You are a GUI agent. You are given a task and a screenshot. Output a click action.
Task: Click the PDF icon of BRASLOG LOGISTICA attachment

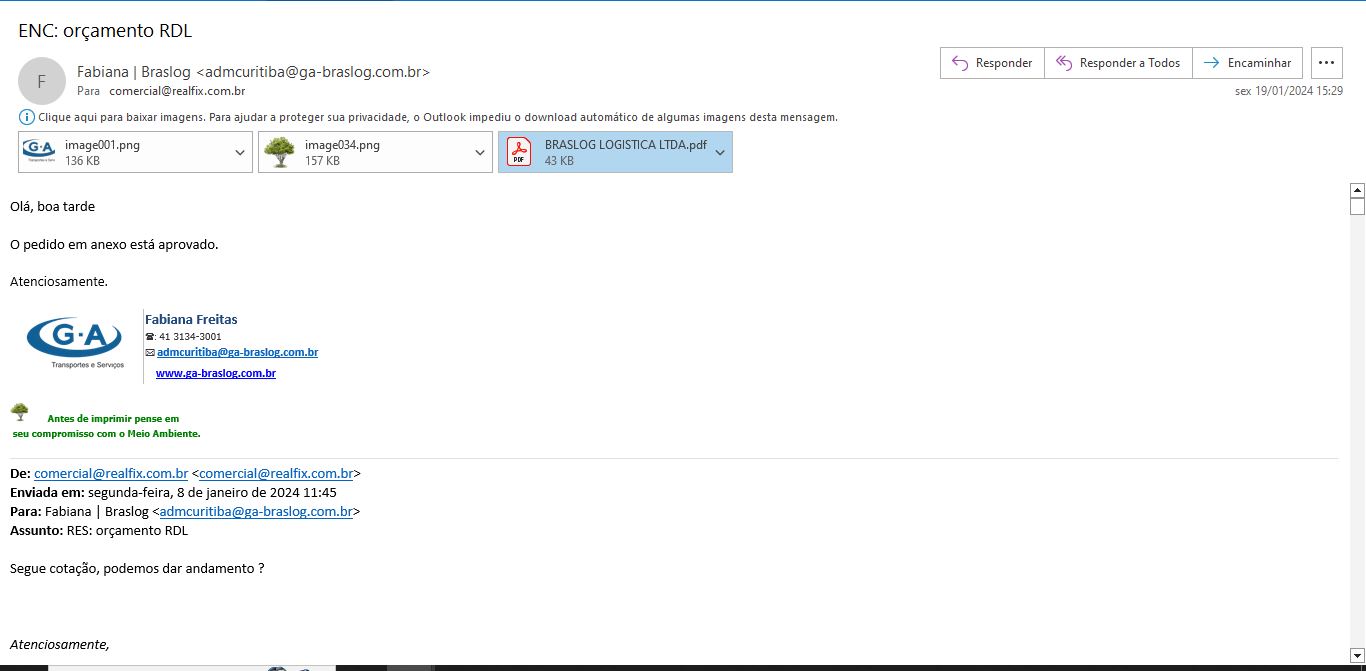coord(519,152)
